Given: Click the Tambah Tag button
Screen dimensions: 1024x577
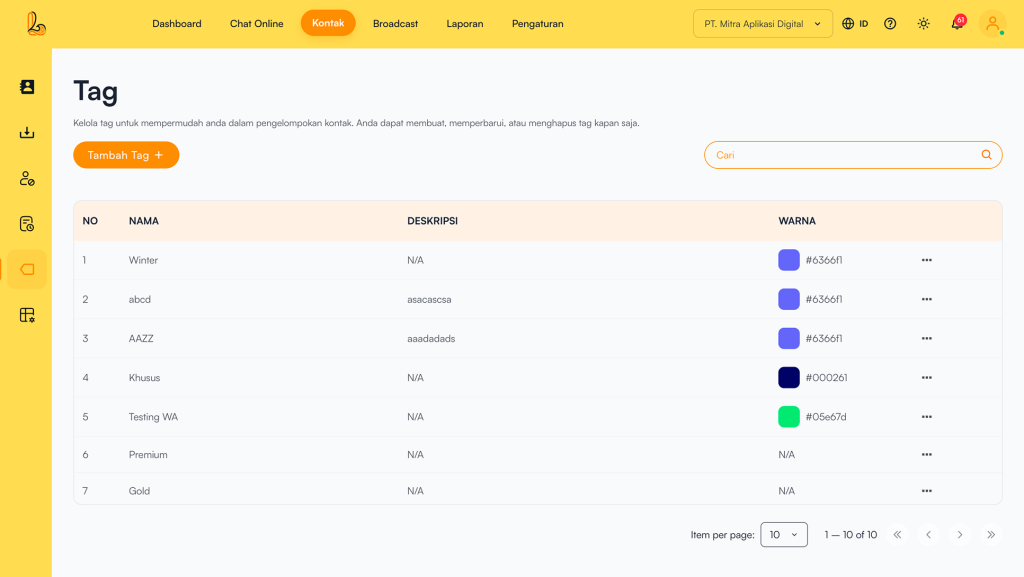Looking at the screenshot, I should pyautogui.click(x=126, y=155).
